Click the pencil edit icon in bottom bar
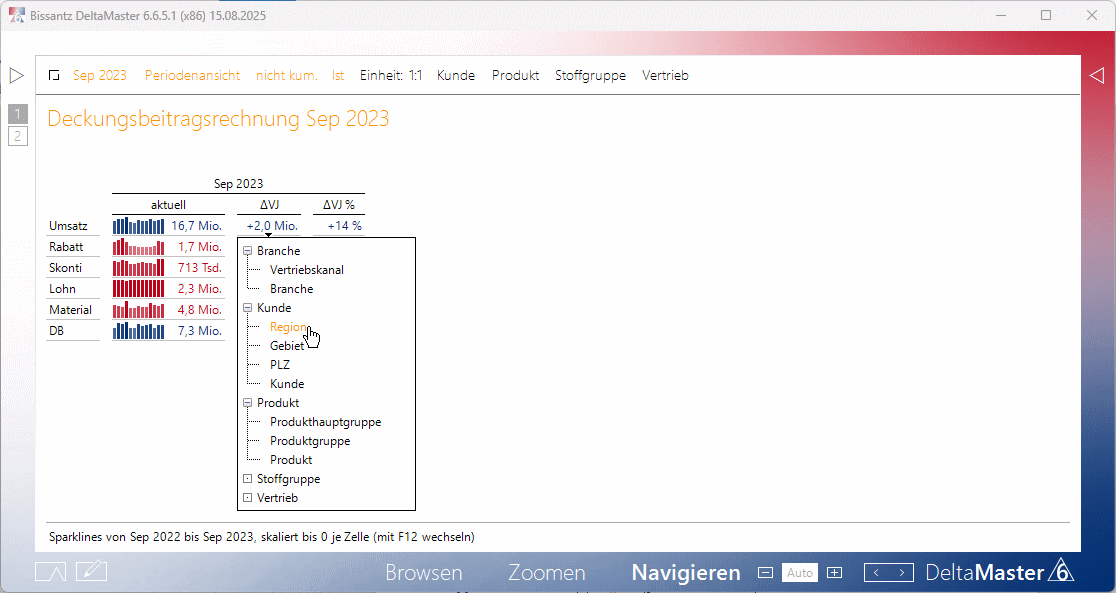1116x593 pixels. (91, 572)
